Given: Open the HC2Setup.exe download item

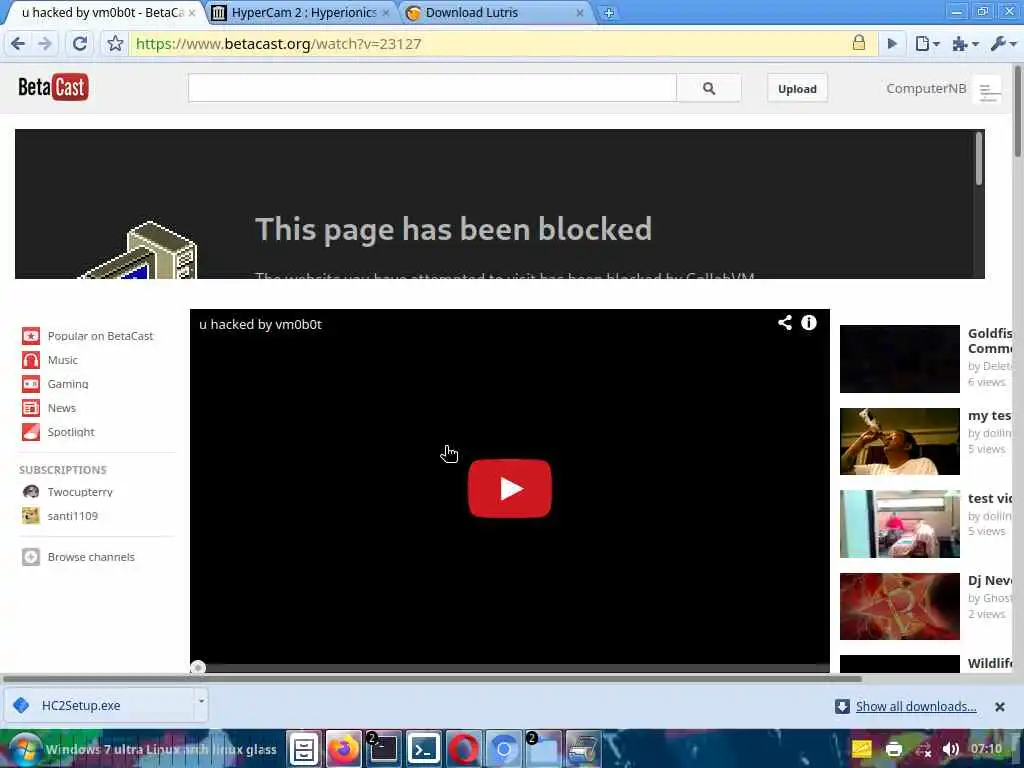Looking at the screenshot, I should (x=99, y=705).
